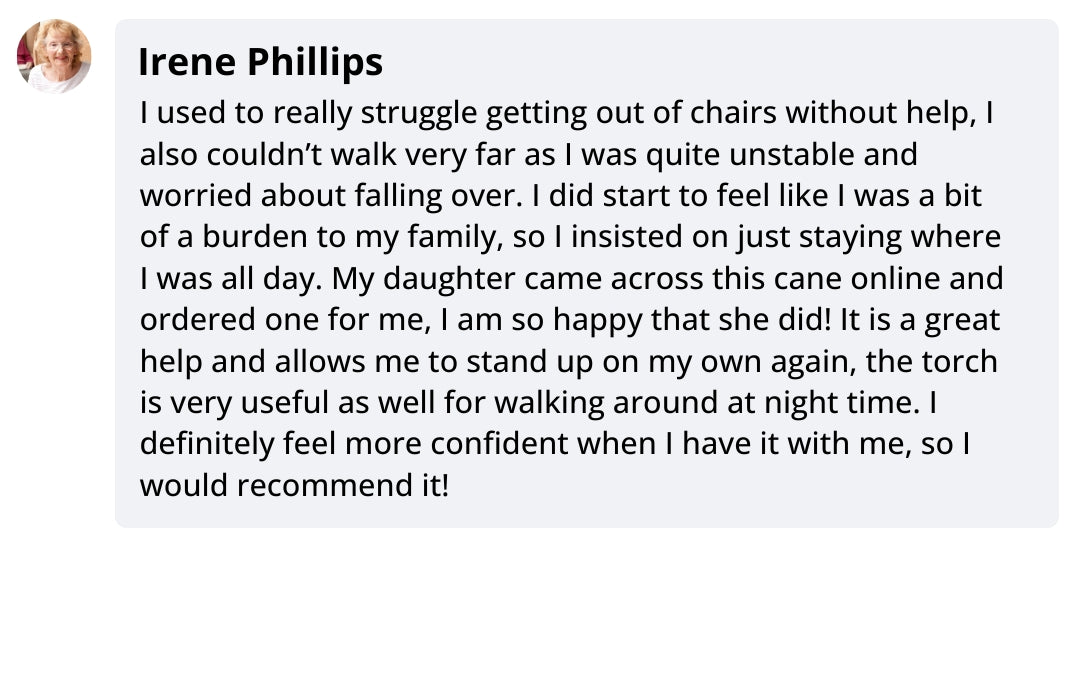Open the Irene Phillips name link
Screen dimensions: 1080x700
(260, 62)
